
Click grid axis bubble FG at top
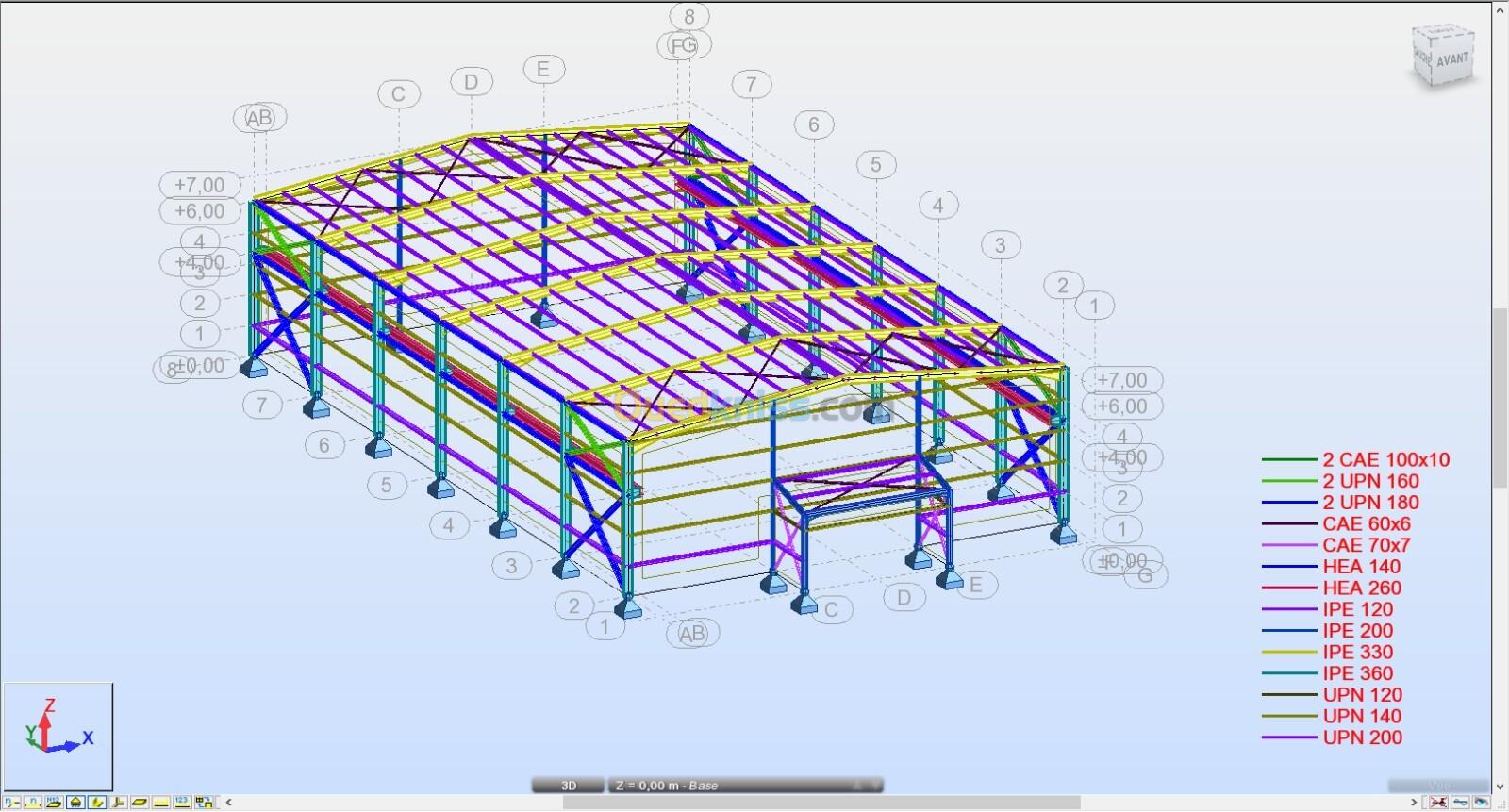coord(686,45)
